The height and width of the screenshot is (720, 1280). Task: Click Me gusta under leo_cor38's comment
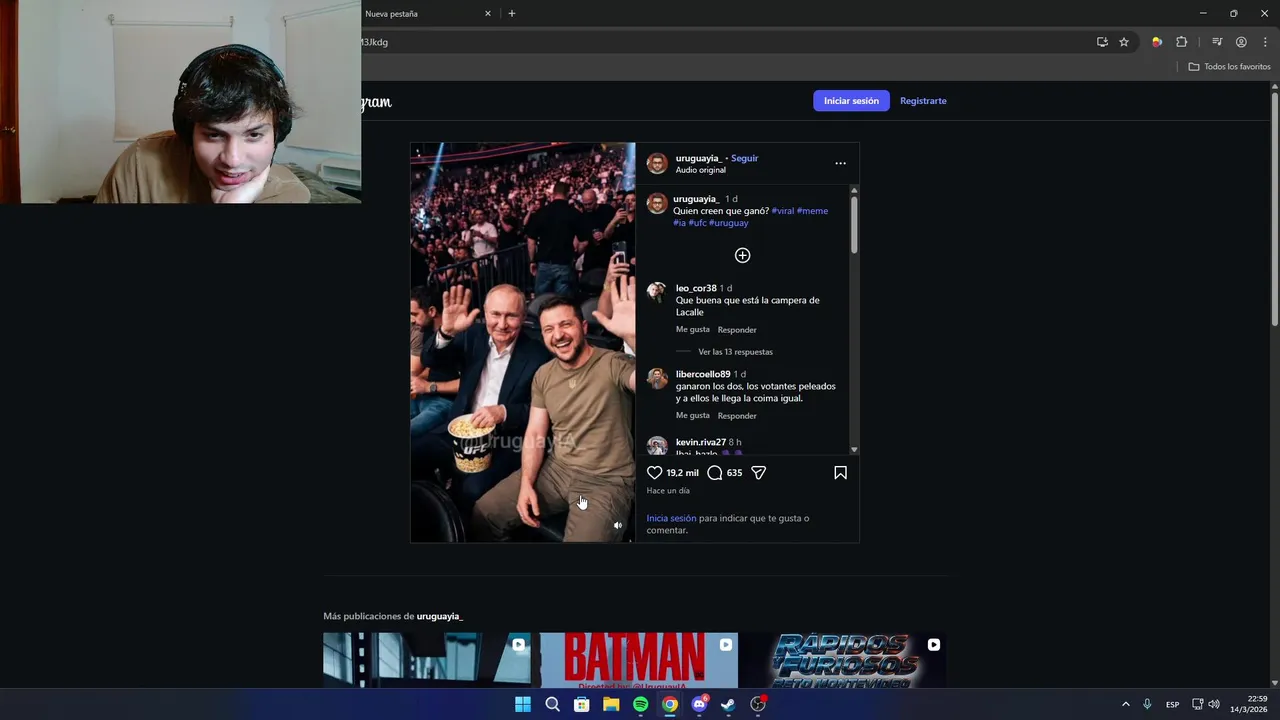click(x=693, y=330)
